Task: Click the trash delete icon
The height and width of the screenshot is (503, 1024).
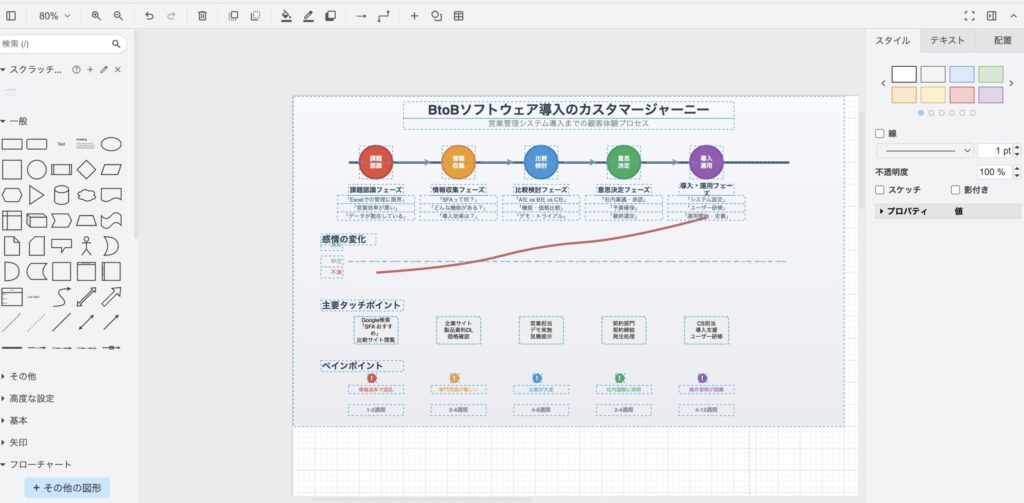Action: click(x=202, y=16)
